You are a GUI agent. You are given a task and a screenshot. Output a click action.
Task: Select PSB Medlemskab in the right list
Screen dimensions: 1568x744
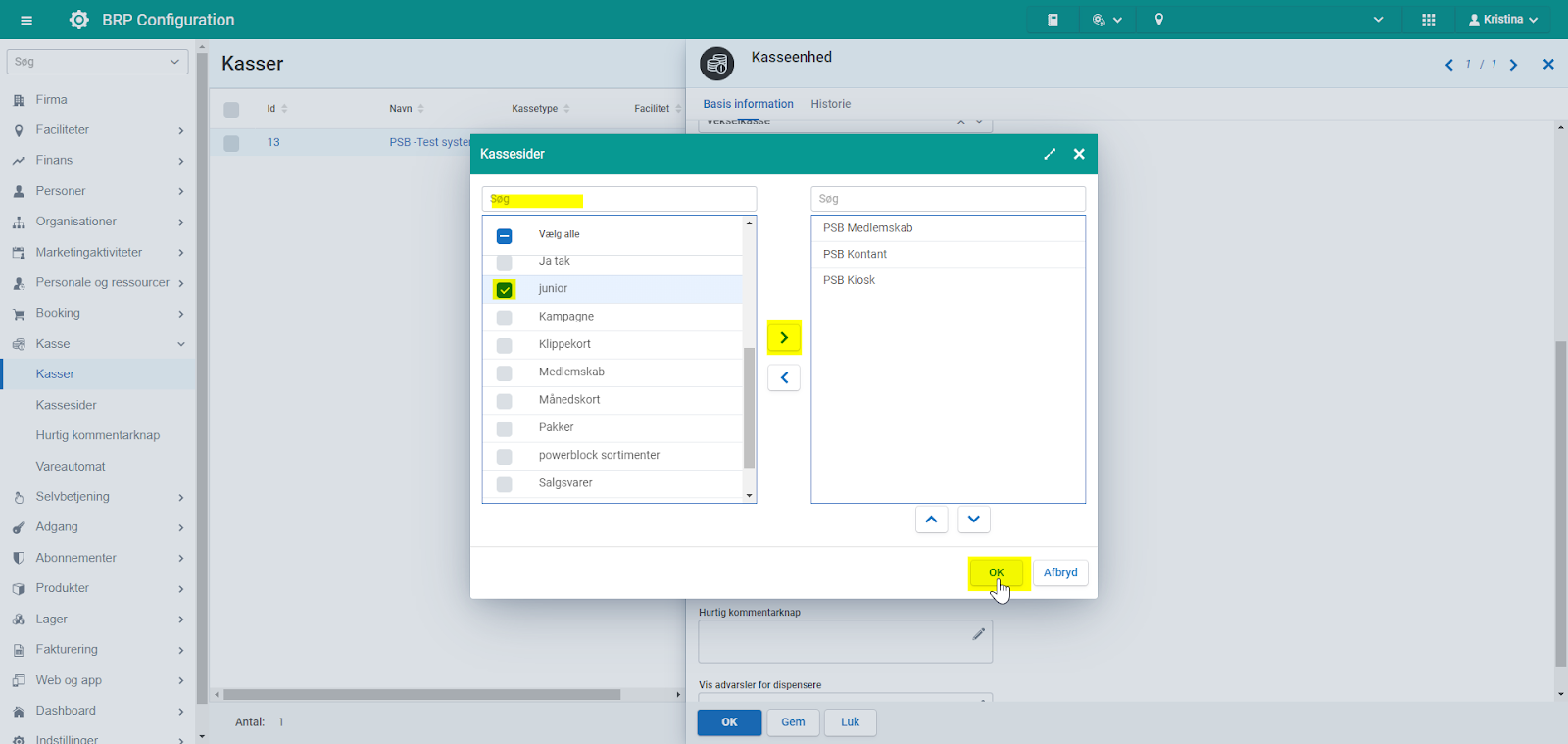pos(948,228)
